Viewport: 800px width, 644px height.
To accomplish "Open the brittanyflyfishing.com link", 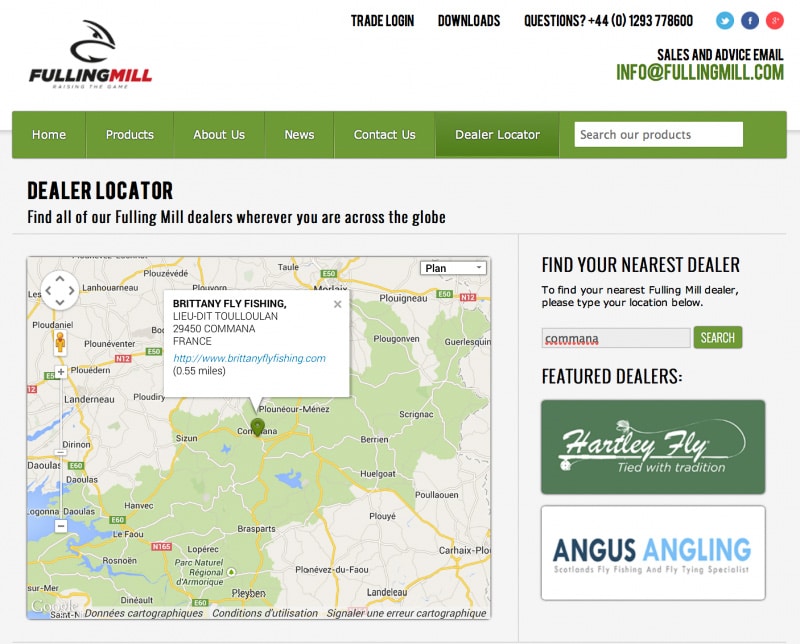I will coord(249,358).
